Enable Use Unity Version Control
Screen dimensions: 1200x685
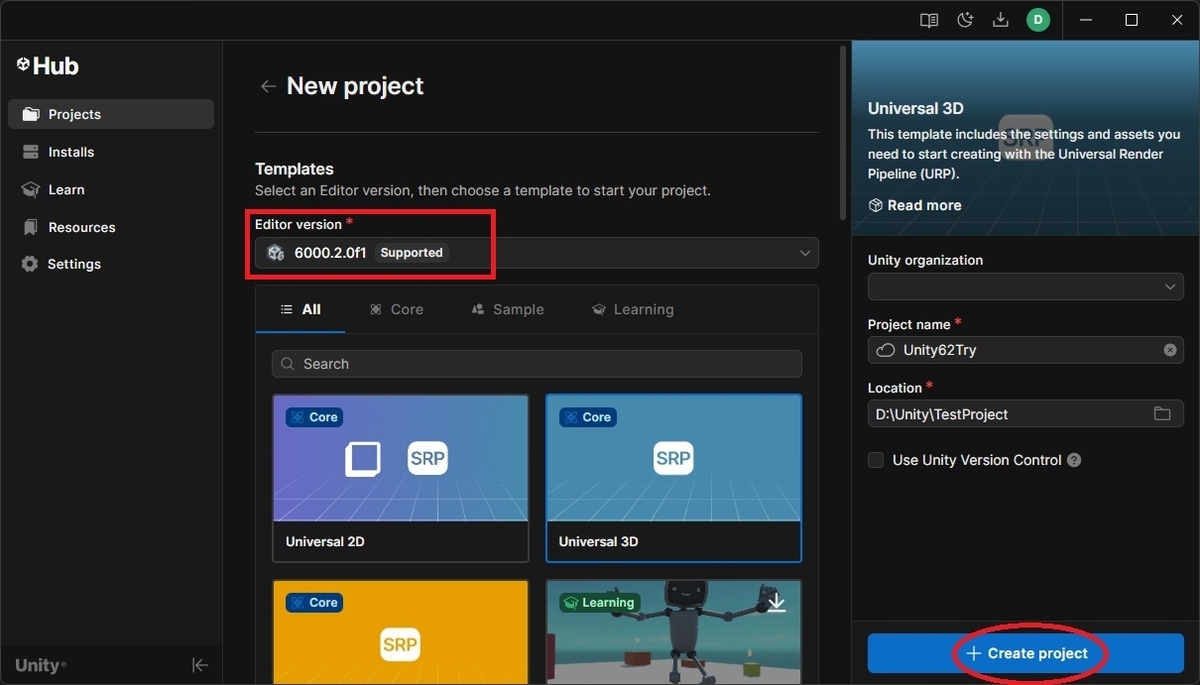click(x=875, y=460)
